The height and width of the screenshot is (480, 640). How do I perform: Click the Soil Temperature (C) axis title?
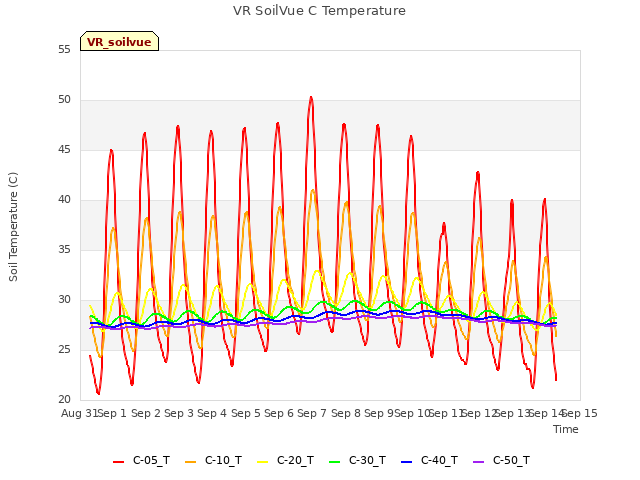point(13,227)
